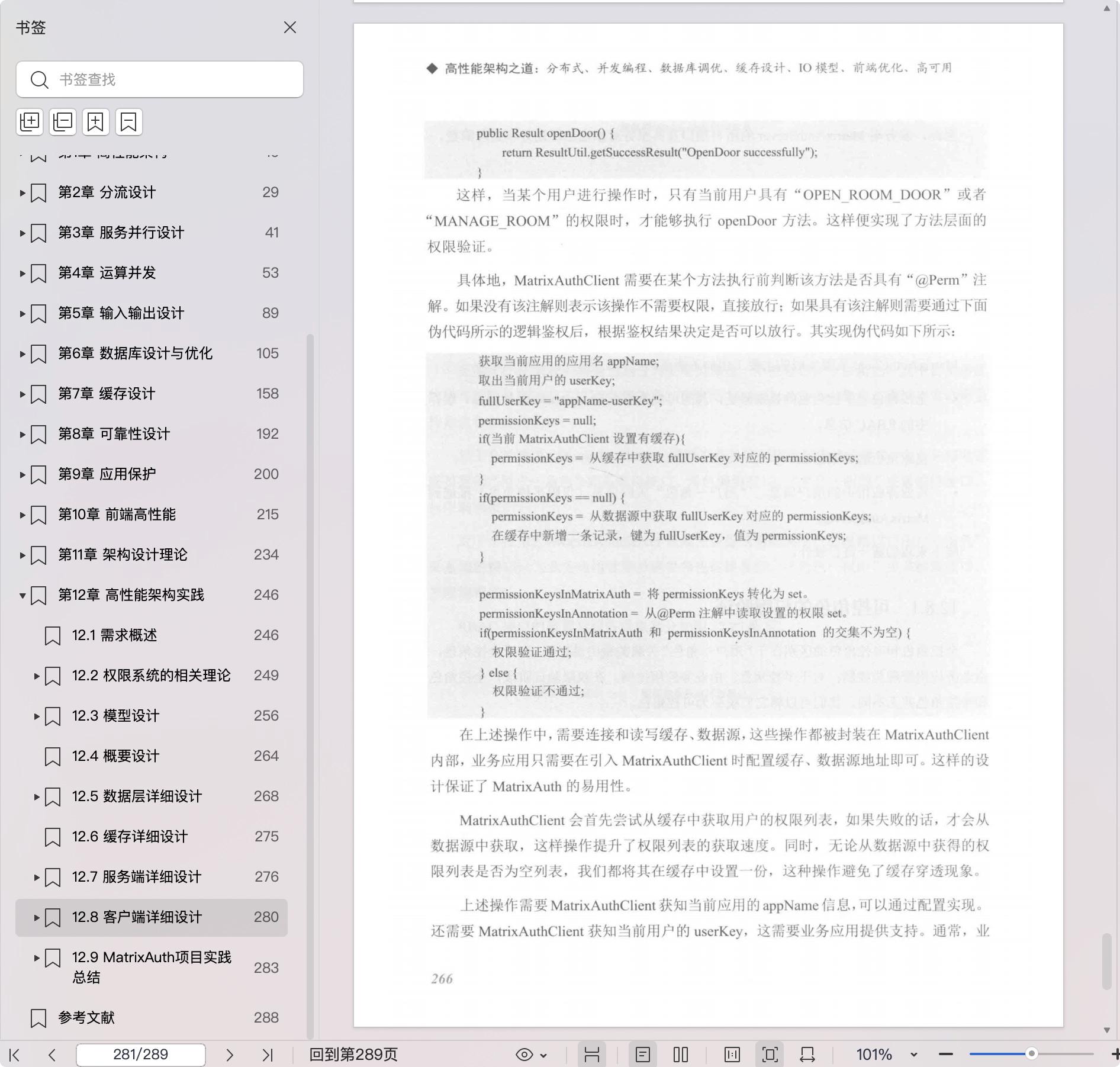
Task: Click 回到第289页 to return
Action: (x=353, y=1055)
